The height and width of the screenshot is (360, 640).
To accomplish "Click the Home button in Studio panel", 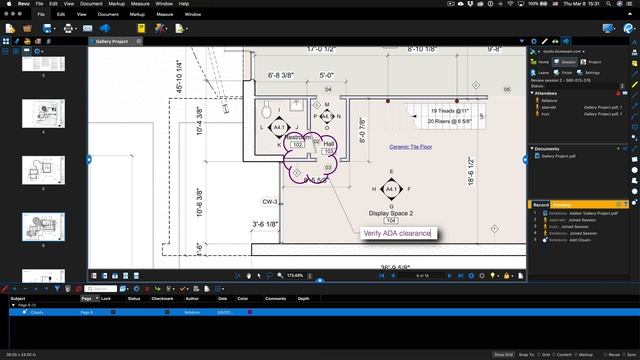I will pos(540,62).
